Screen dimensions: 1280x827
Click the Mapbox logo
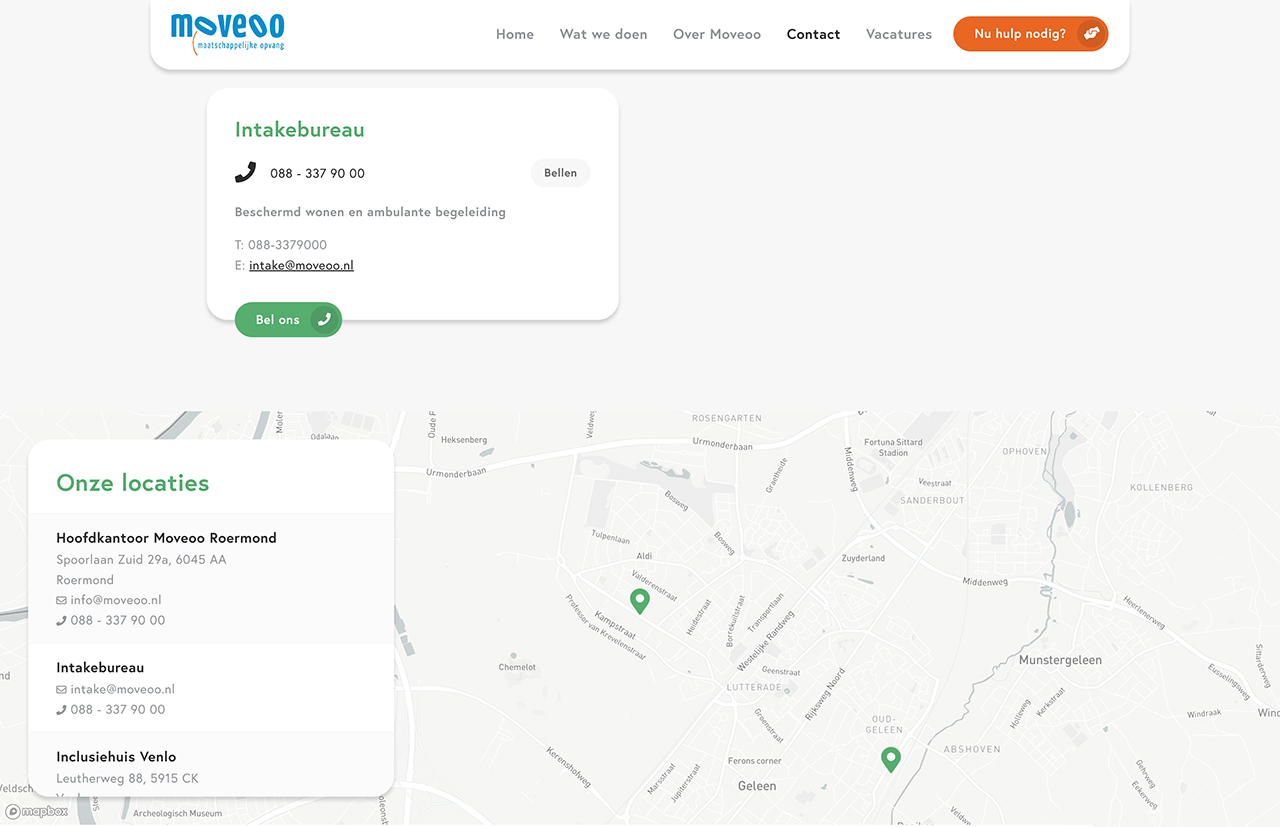tap(37, 811)
